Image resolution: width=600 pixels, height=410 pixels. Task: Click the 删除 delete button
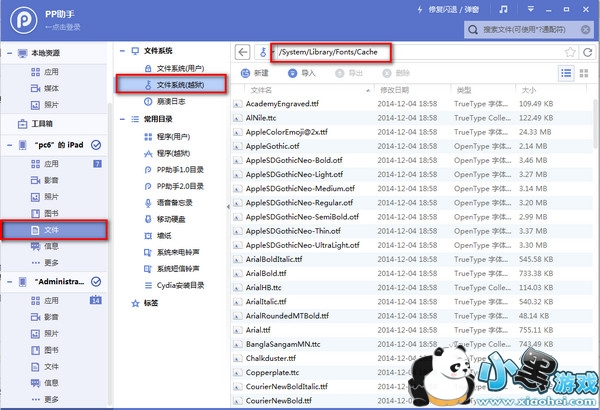click(396, 73)
